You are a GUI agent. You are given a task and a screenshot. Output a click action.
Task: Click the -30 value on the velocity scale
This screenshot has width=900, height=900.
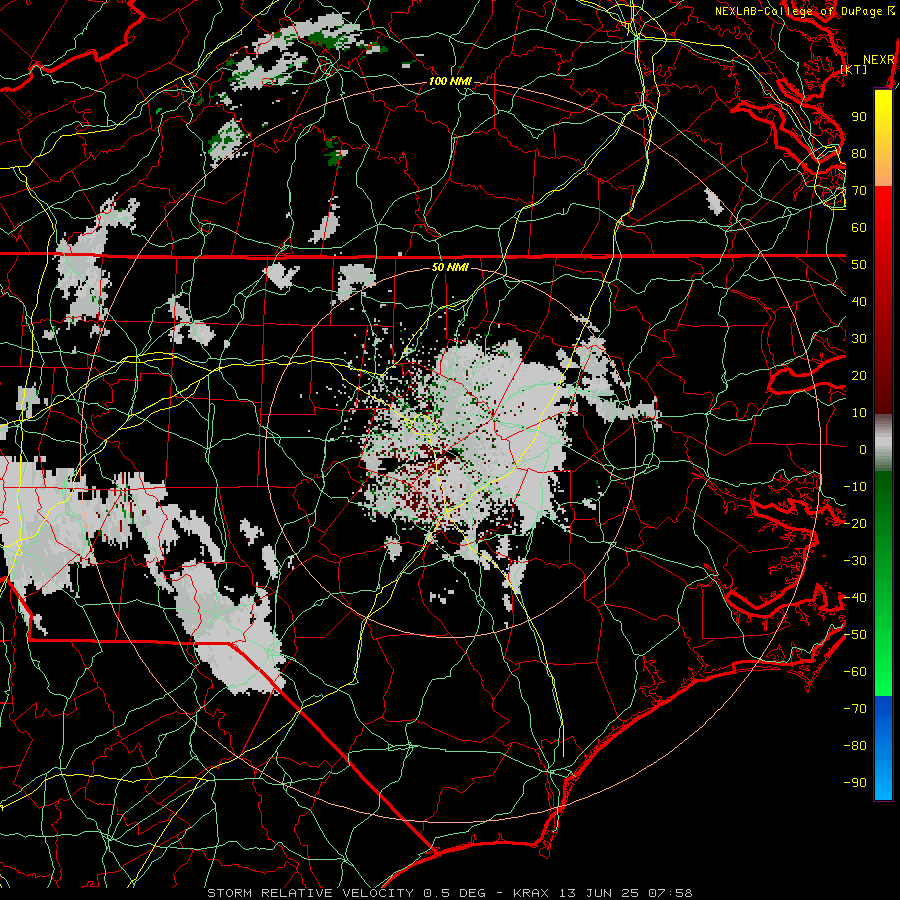pos(855,561)
